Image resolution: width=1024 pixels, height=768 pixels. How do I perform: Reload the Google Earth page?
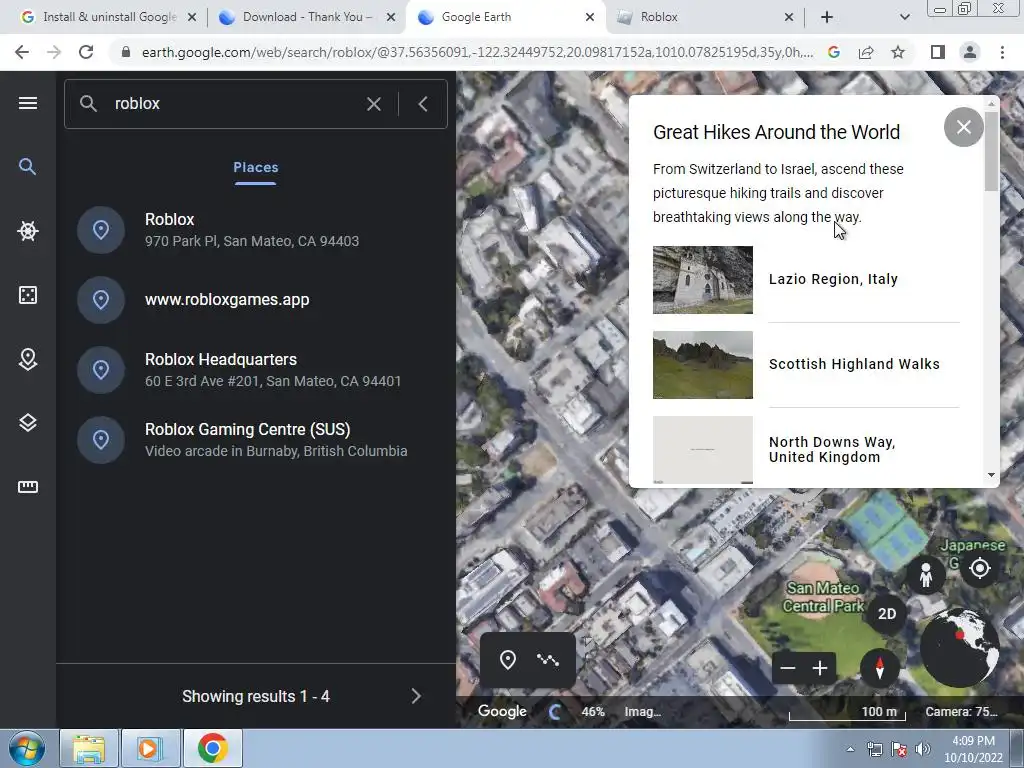86,52
